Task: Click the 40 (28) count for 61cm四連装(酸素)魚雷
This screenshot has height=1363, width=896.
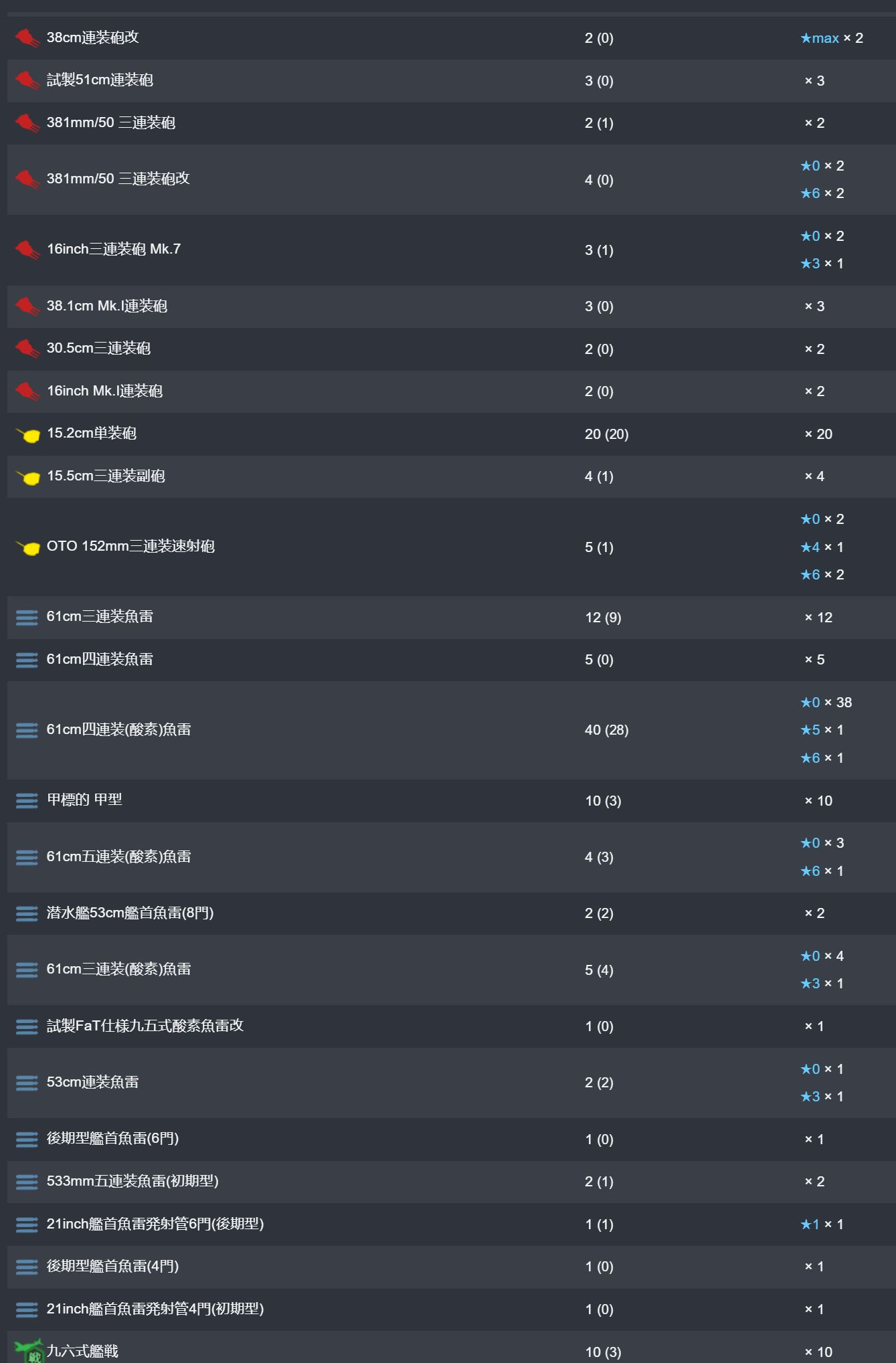Action: point(607,730)
